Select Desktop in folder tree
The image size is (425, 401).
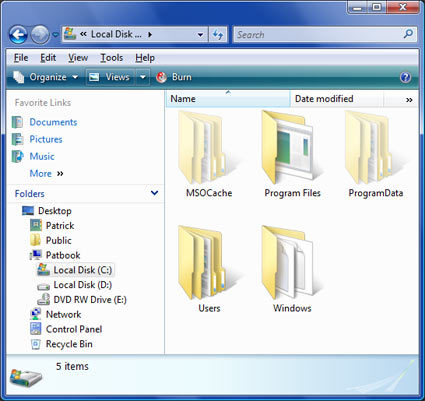(55, 211)
